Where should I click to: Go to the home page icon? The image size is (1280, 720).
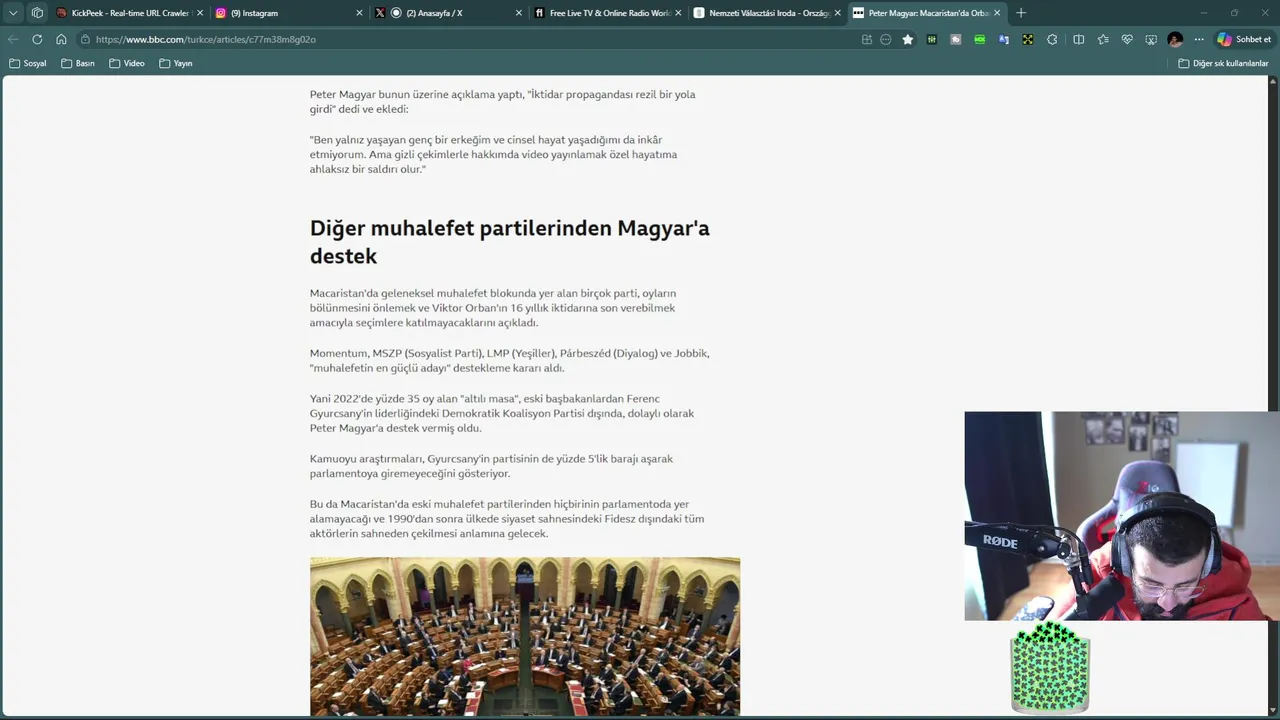point(61,39)
